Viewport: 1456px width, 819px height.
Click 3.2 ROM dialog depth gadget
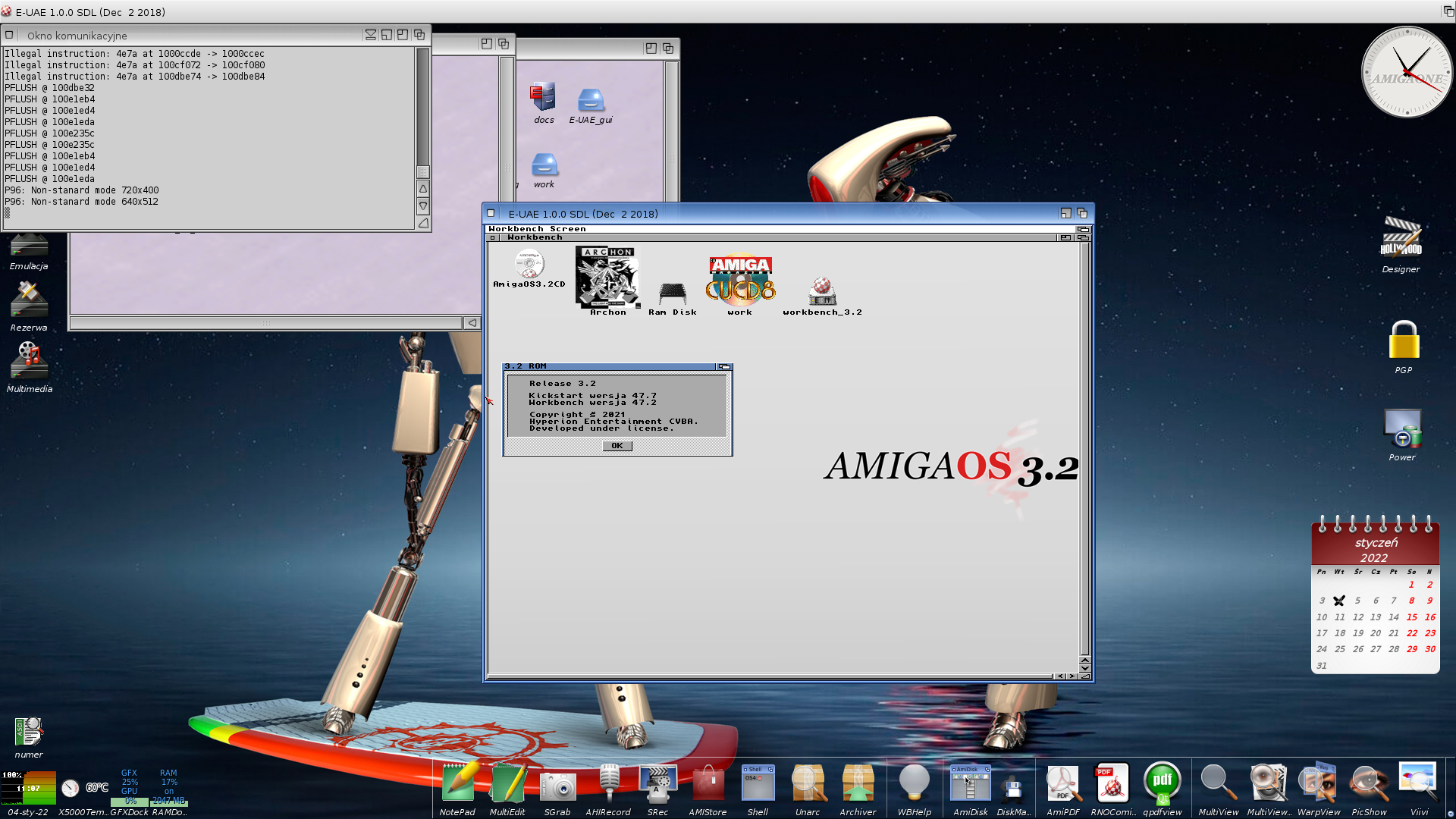(724, 366)
